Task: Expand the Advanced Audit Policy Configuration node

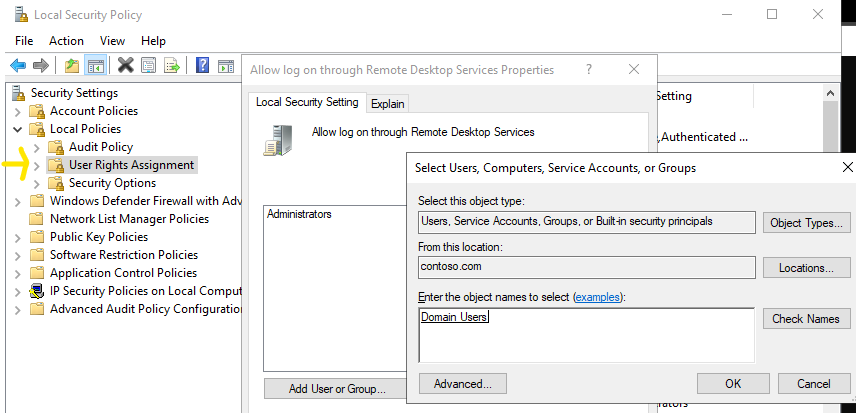Action: [18, 309]
